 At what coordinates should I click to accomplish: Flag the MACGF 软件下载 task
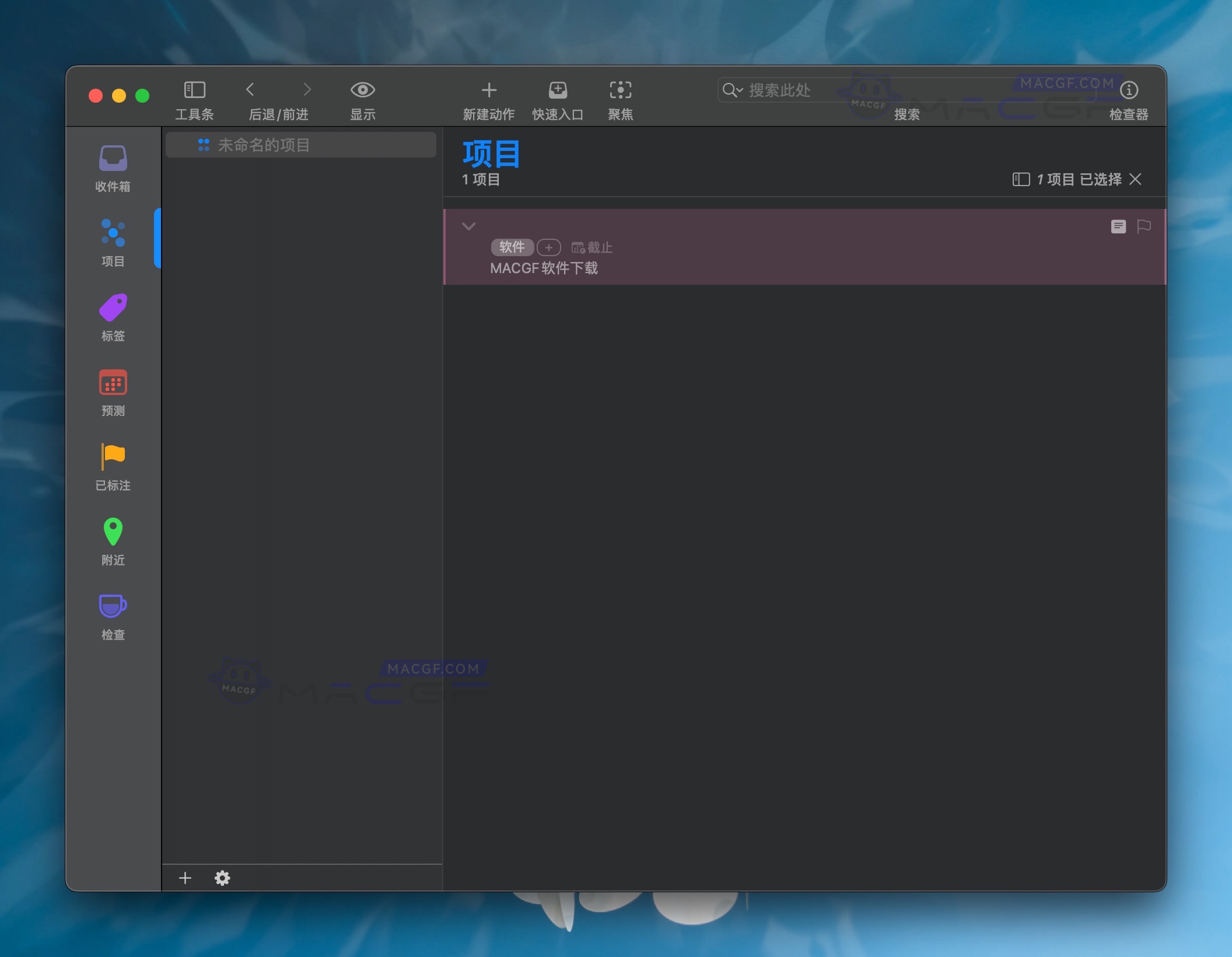(x=1143, y=227)
